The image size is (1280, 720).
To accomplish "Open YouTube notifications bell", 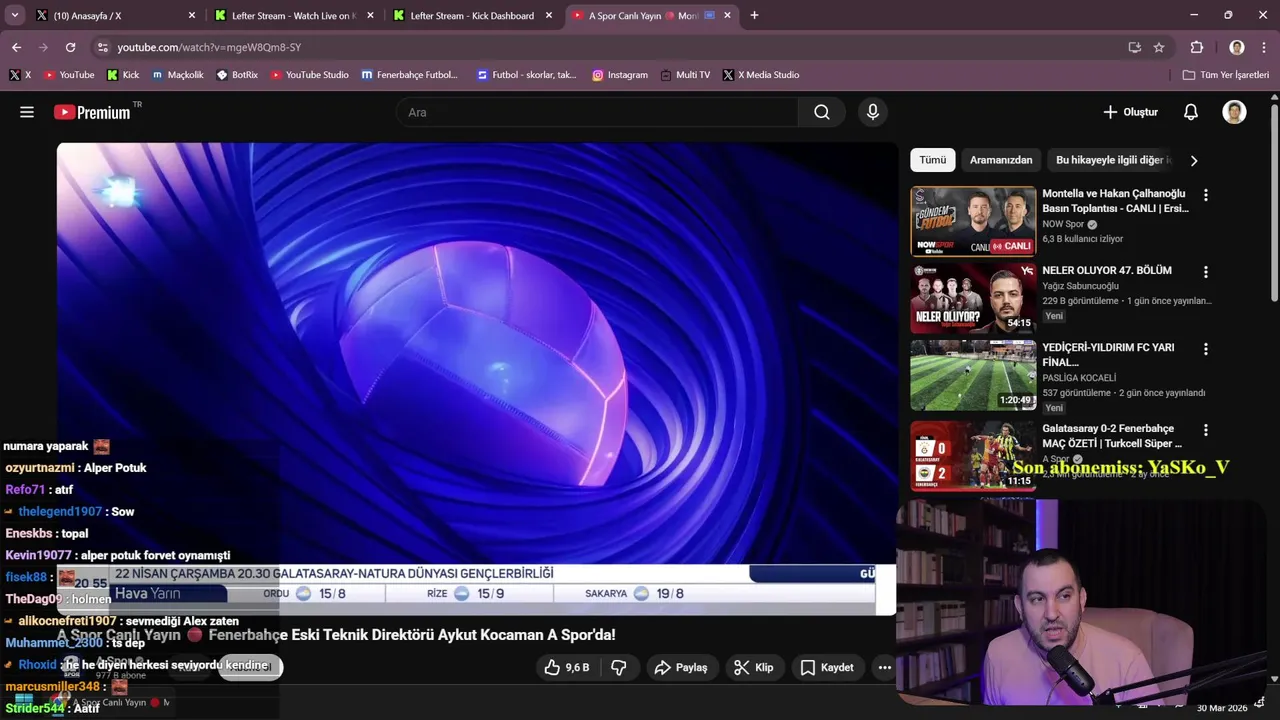I will (1190, 112).
